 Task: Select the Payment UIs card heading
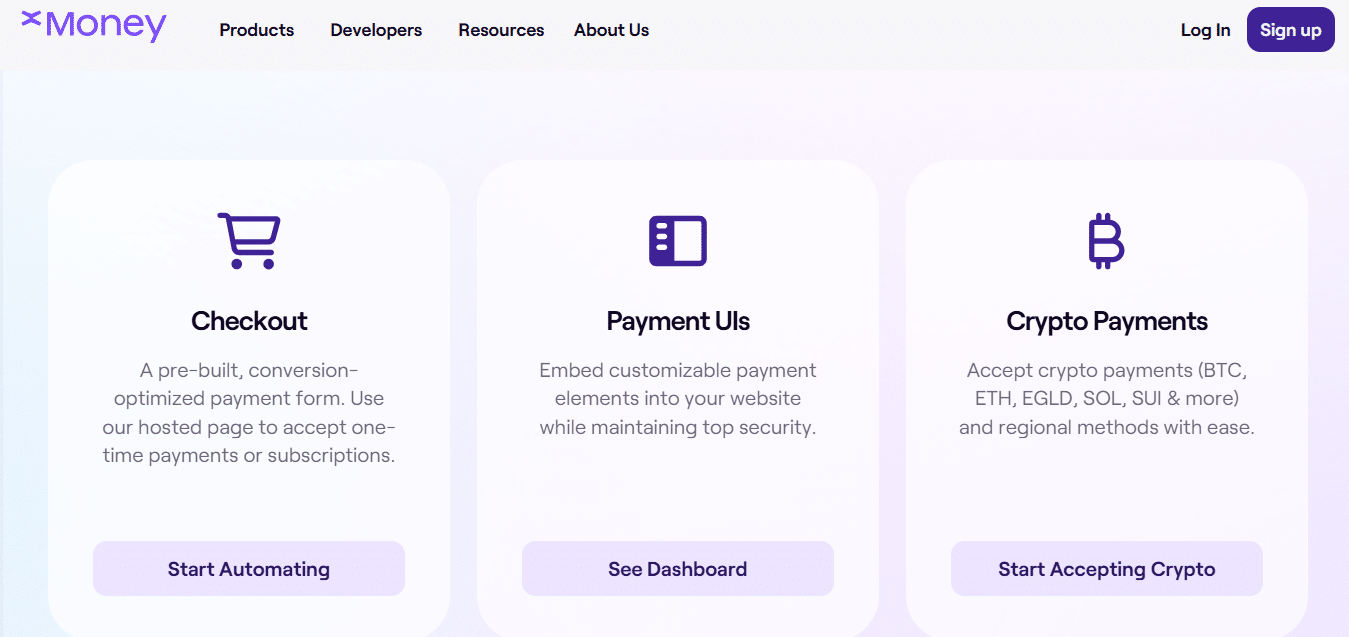tap(678, 321)
